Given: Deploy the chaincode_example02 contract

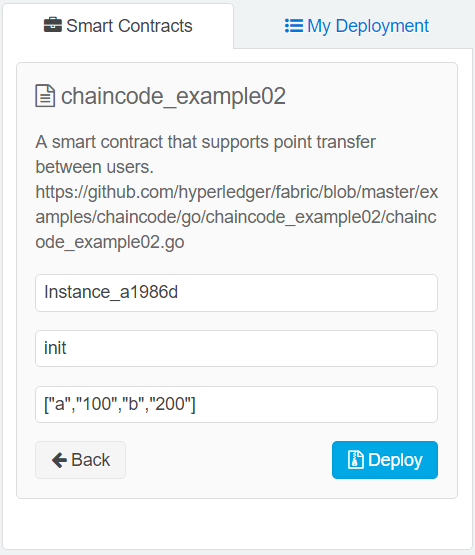Looking at the screenshot, I should click(x=385, y=460).
